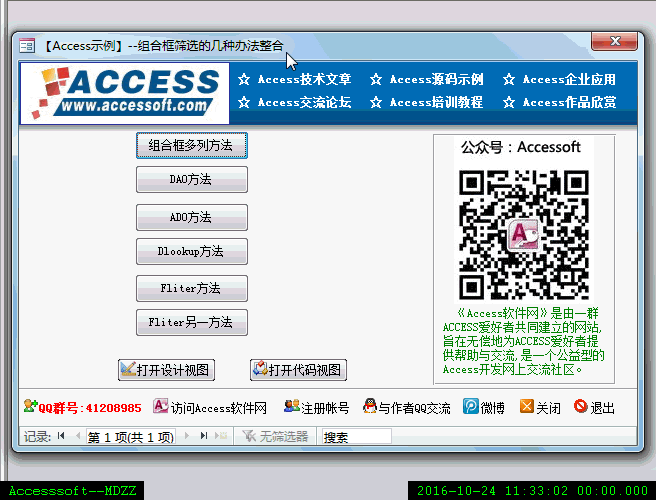Click the Access icon beside 访问Access软件网

(160, 406)
